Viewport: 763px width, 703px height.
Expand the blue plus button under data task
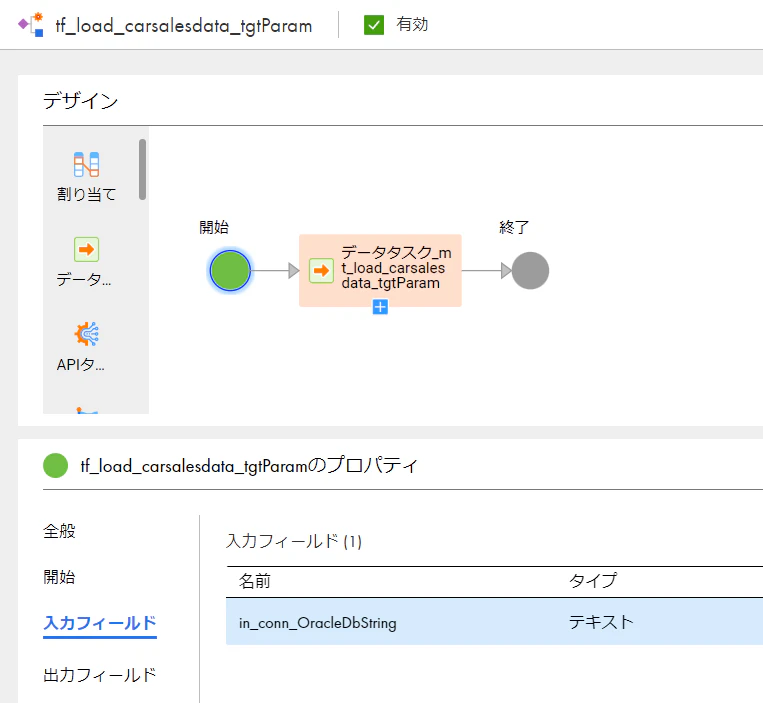tap(380, 307)
